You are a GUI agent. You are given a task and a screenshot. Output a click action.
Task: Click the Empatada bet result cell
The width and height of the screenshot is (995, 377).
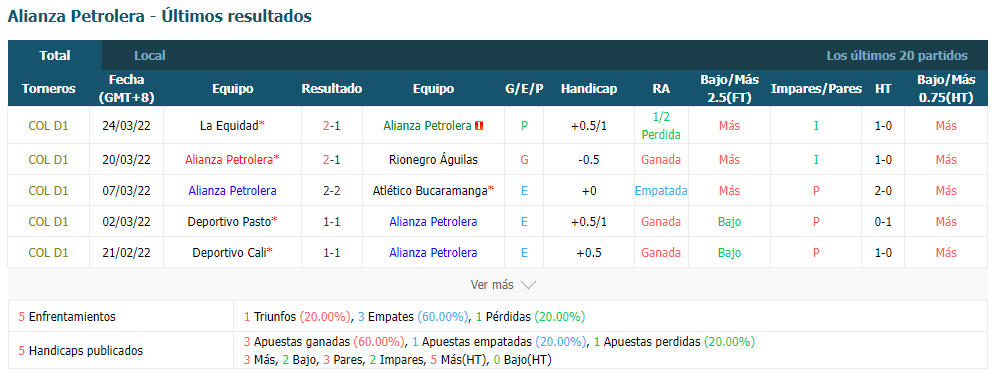click(661, 190)
